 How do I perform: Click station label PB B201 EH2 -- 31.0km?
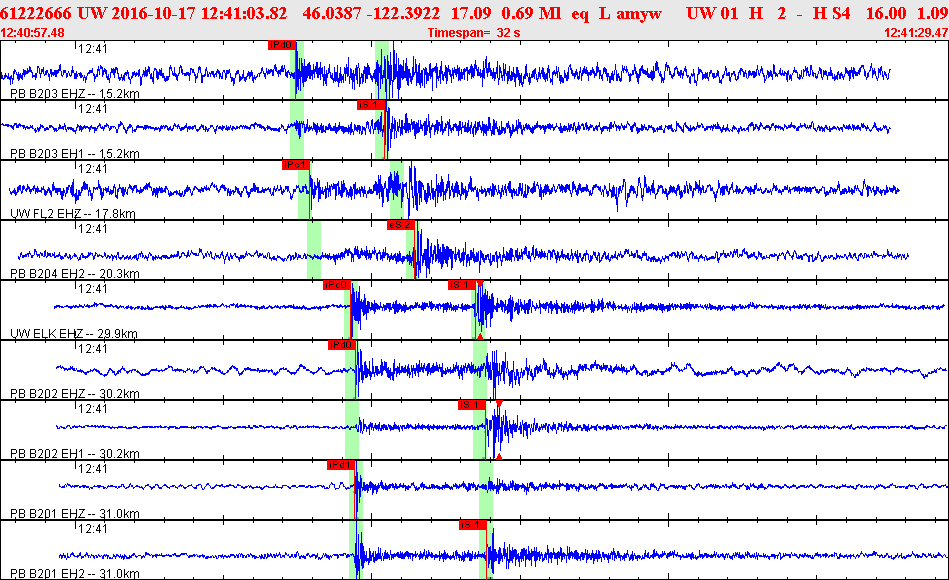click(x=75, y=573)
